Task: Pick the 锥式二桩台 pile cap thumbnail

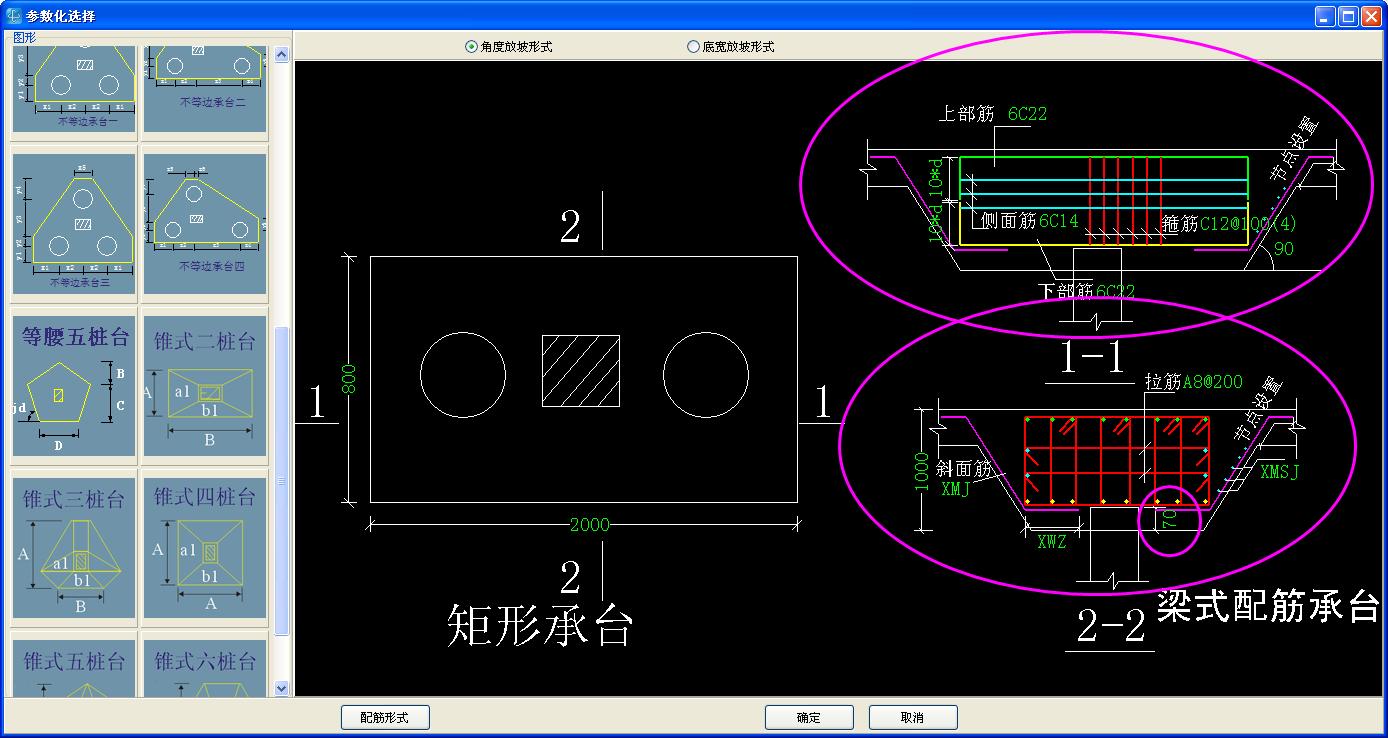Action: pyautogui.click(x=205, y=384)
